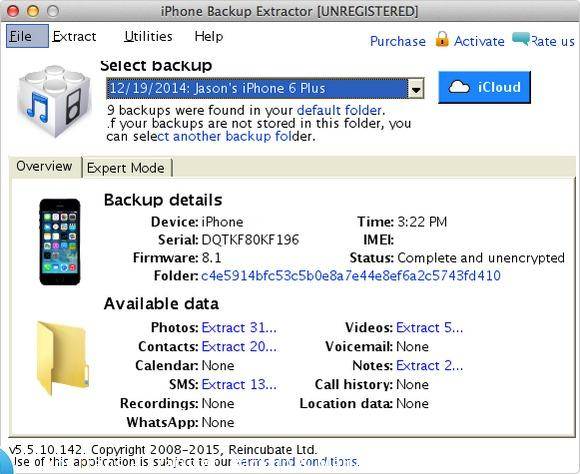
Task: Click the iCloud button
Action: point(484,87)
